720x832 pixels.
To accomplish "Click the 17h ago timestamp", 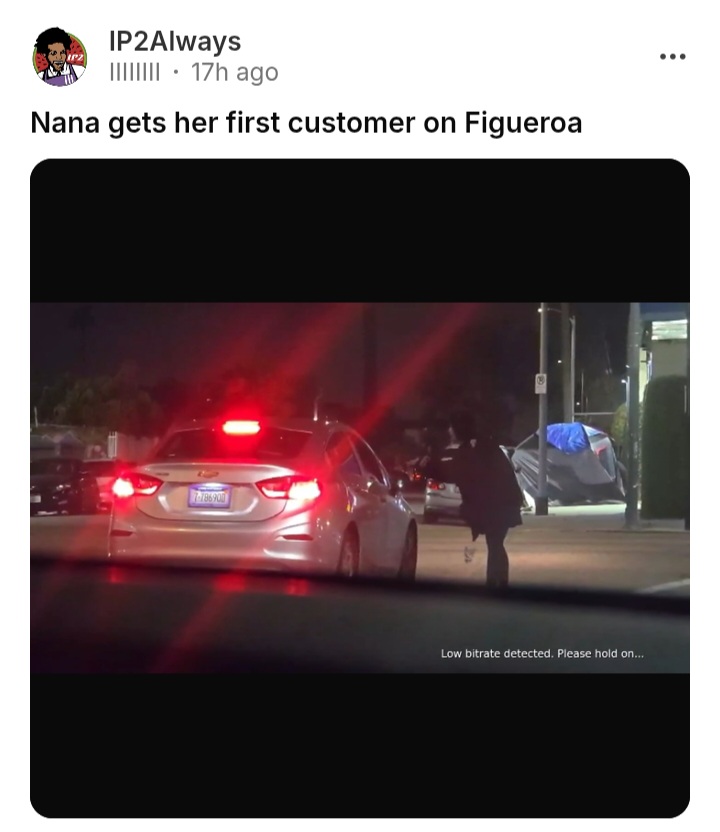I will pos(235,73).
